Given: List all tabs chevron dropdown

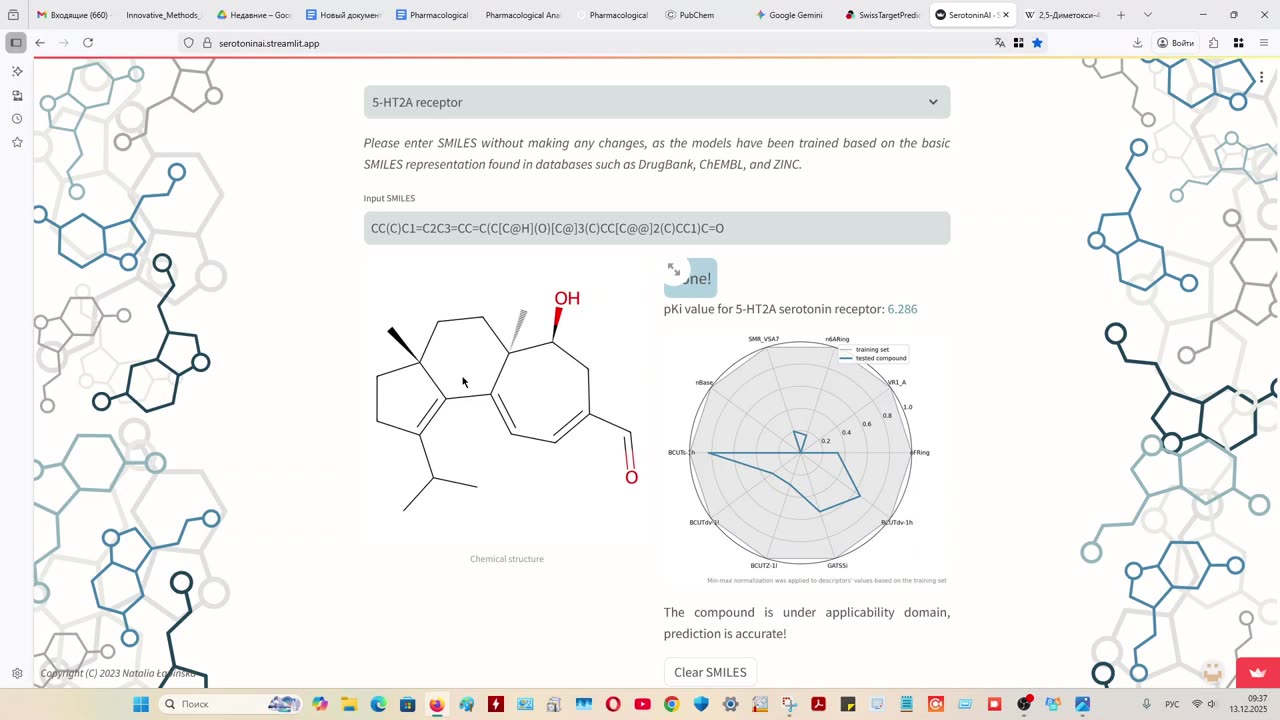Looking at the screenshot, I should coord(1147,15).
